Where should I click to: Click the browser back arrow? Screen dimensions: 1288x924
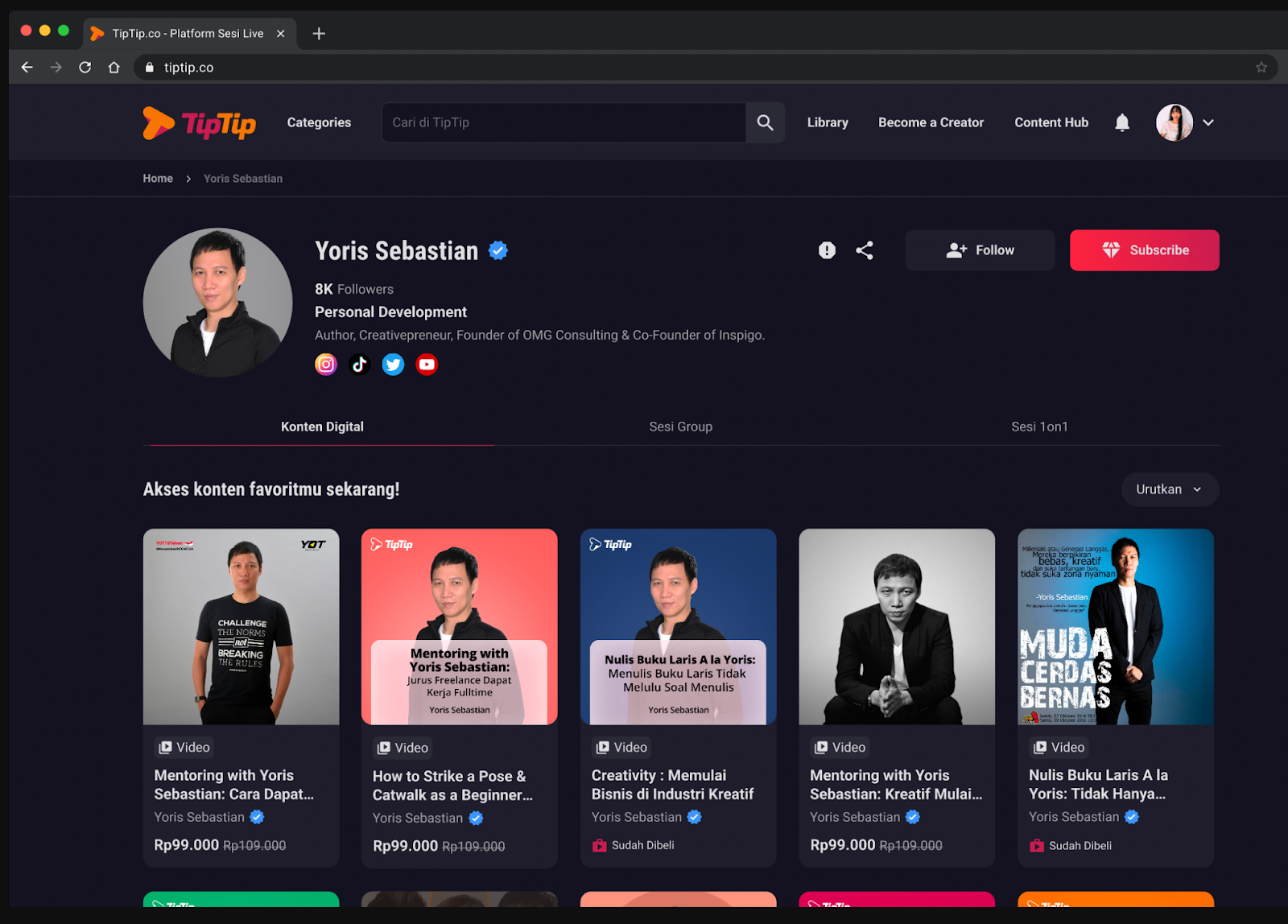pyautogui.click(x=27, y=68)
